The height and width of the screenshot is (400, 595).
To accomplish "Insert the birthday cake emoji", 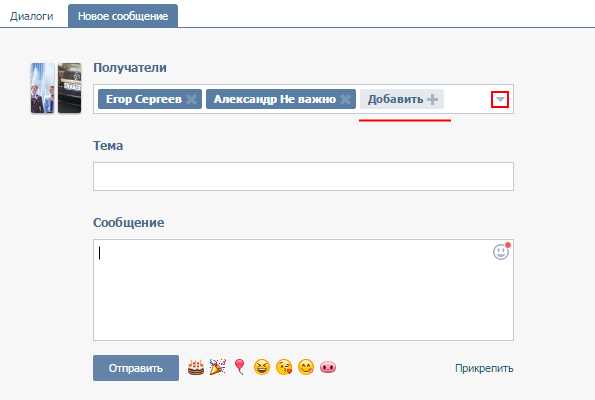I will 196,367.
